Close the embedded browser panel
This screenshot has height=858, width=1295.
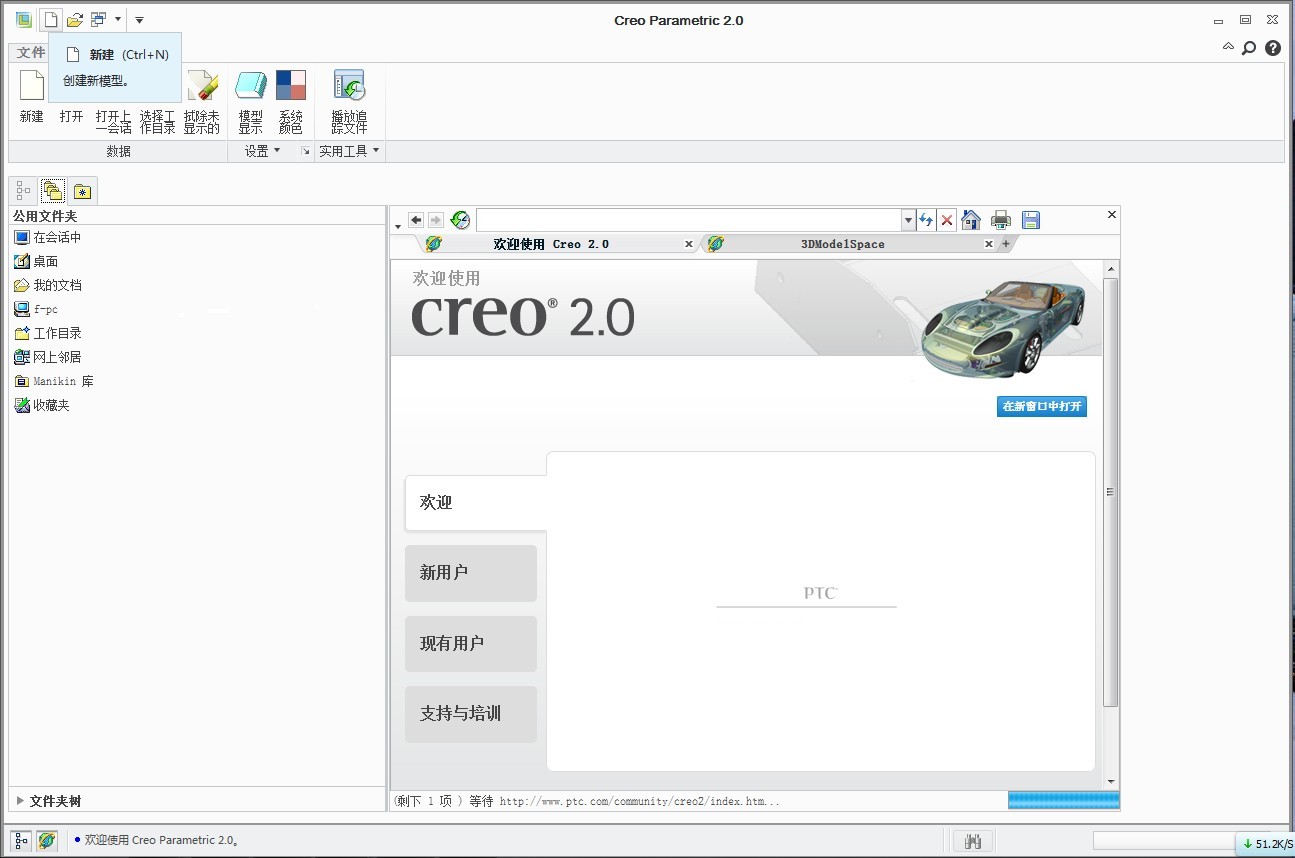click(x=1112, y=215)
